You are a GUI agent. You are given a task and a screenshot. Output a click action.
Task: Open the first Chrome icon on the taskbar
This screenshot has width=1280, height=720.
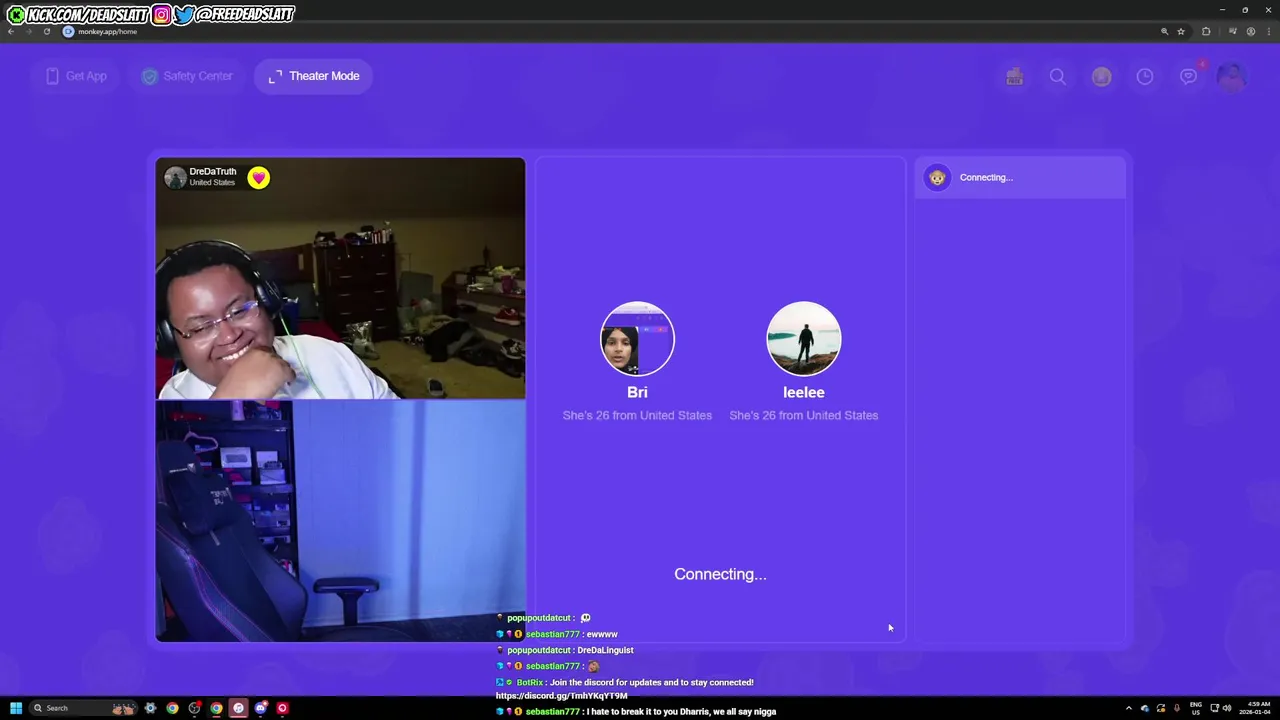(x=172, y=708)
